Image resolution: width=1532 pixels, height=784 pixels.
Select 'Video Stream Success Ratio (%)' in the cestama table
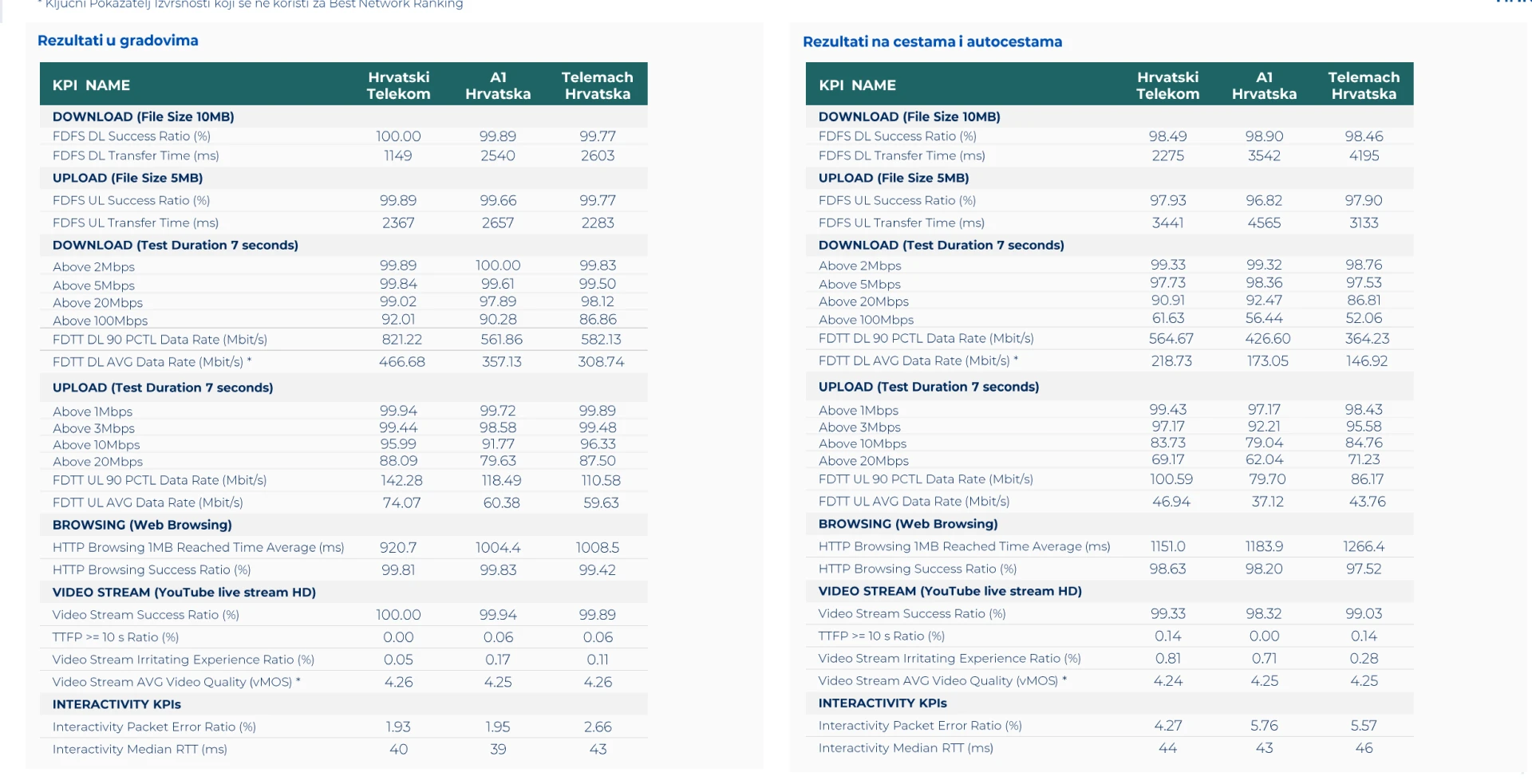point(912,613)
